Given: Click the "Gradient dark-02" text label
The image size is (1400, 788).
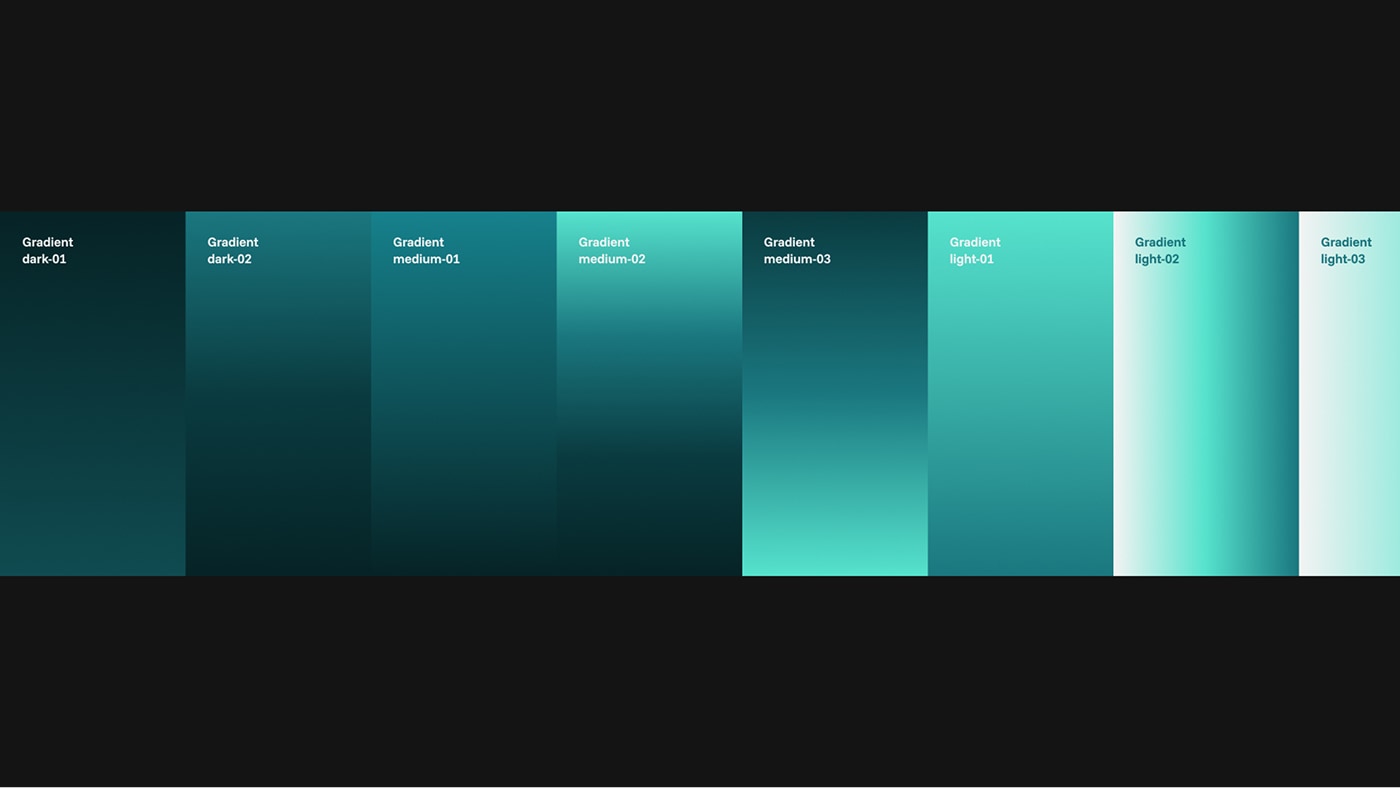Looking at the screenshot, I should pyautogui.click(x=232, y=250).
